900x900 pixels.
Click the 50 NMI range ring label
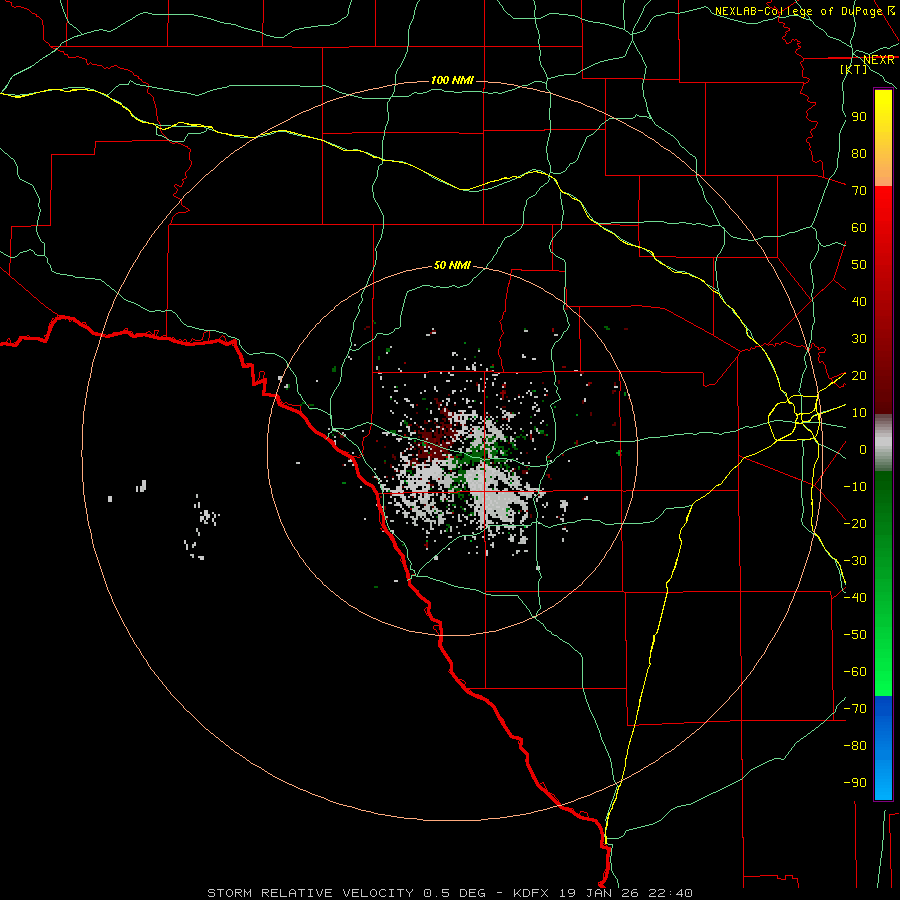pyautogui.click(x=452, y=265)
